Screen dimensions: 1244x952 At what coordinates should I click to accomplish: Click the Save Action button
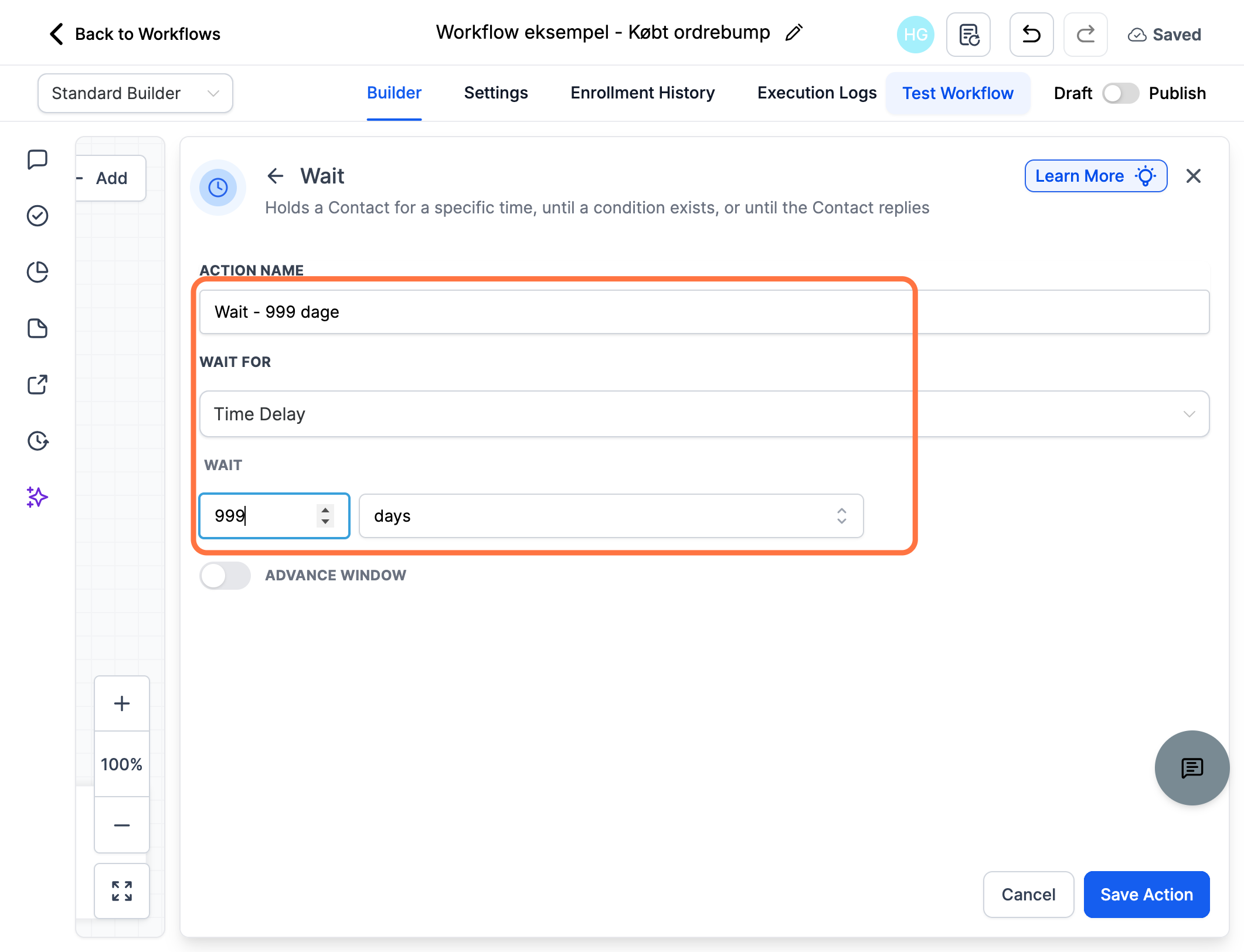1146,895
